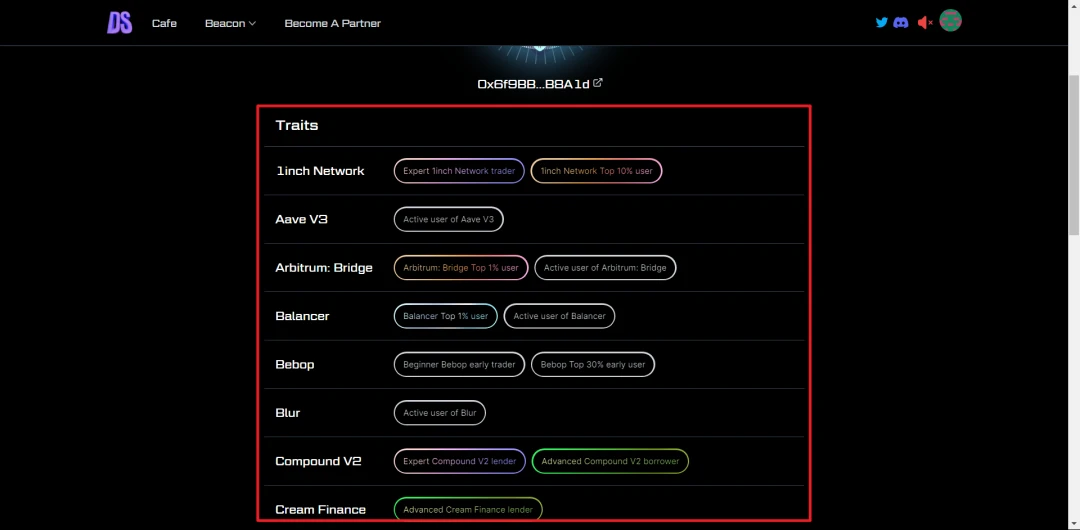The image size is (1080, 530).
Task: Select Expert Compound V2 lender badge
Action: point(460,461)
